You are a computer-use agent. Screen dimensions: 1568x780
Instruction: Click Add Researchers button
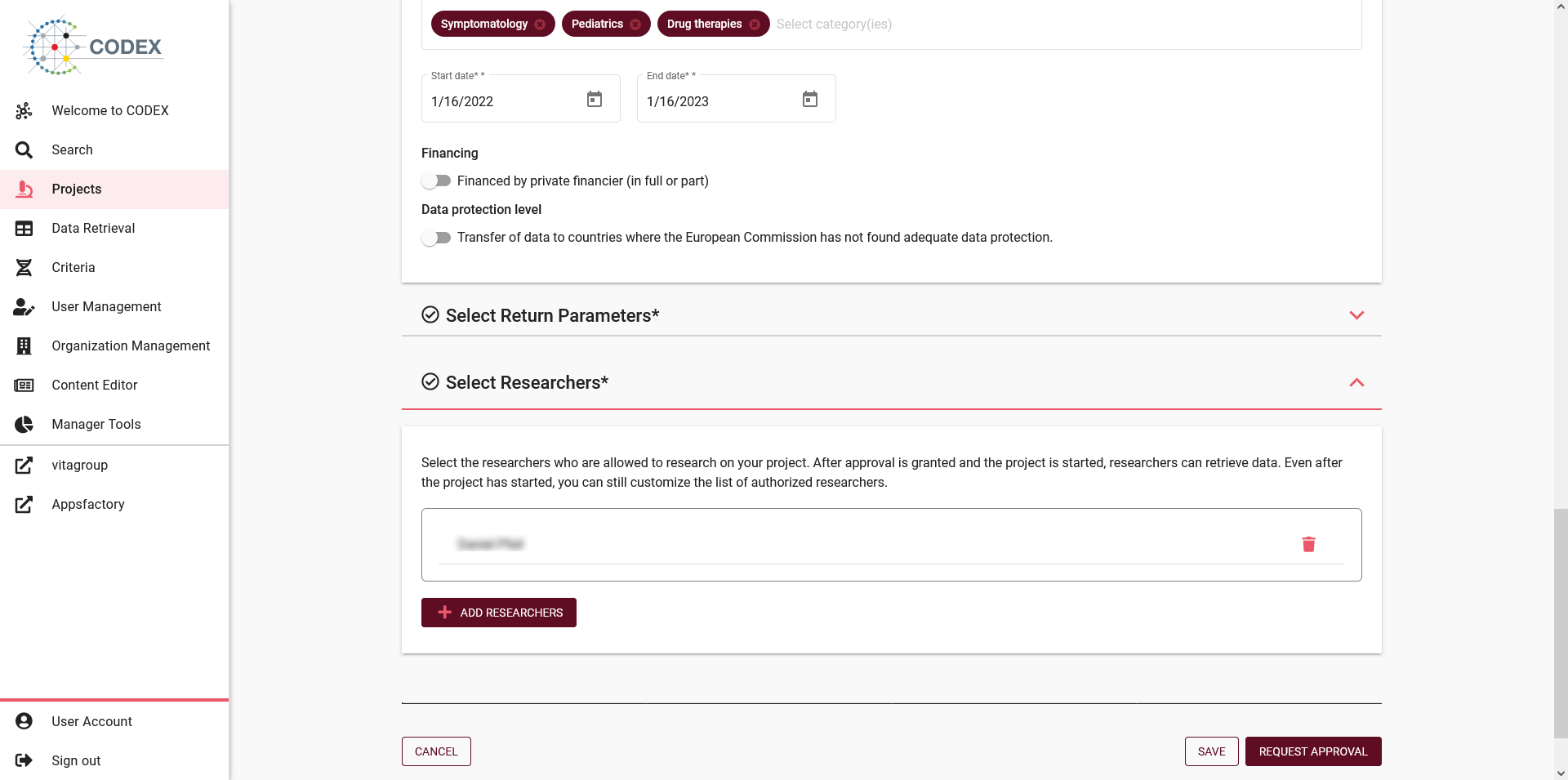[499, 613]
